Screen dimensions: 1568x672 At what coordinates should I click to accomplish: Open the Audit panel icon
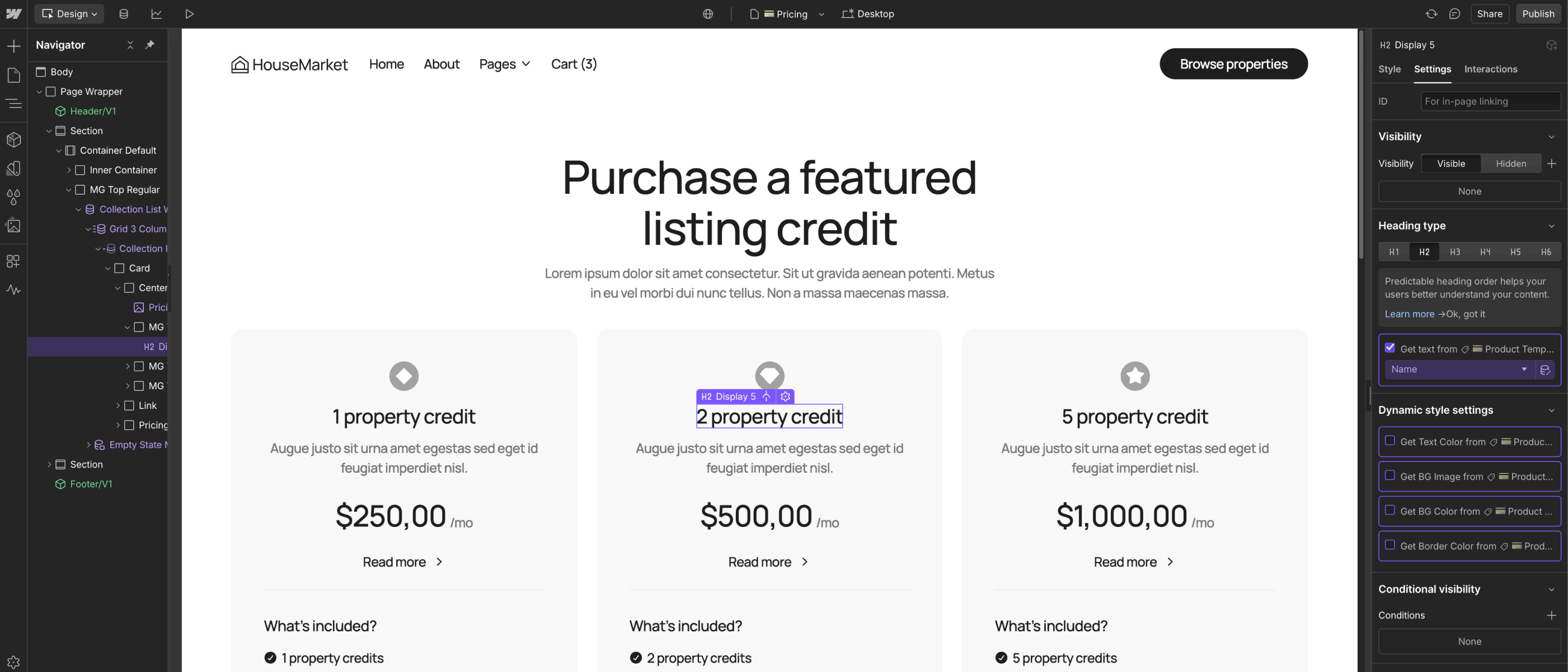(x=15, y=290)
